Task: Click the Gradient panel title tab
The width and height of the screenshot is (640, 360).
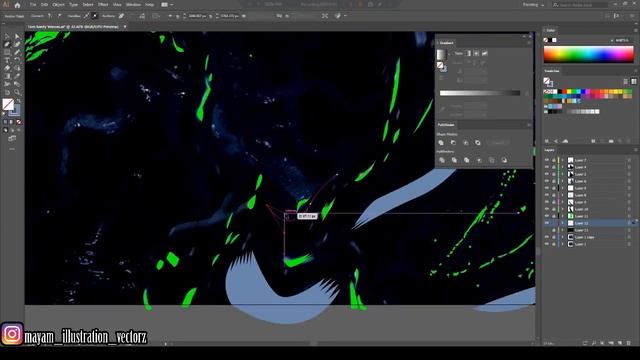Action: point(446,43)
